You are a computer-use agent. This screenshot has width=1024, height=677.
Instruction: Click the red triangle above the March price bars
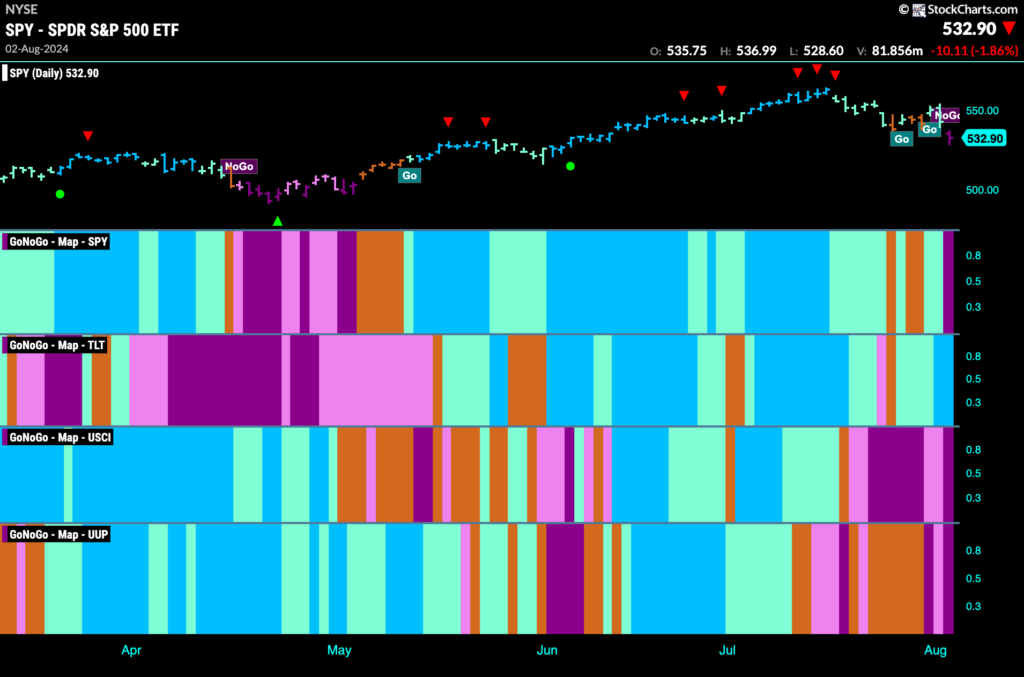pos(88,136)
